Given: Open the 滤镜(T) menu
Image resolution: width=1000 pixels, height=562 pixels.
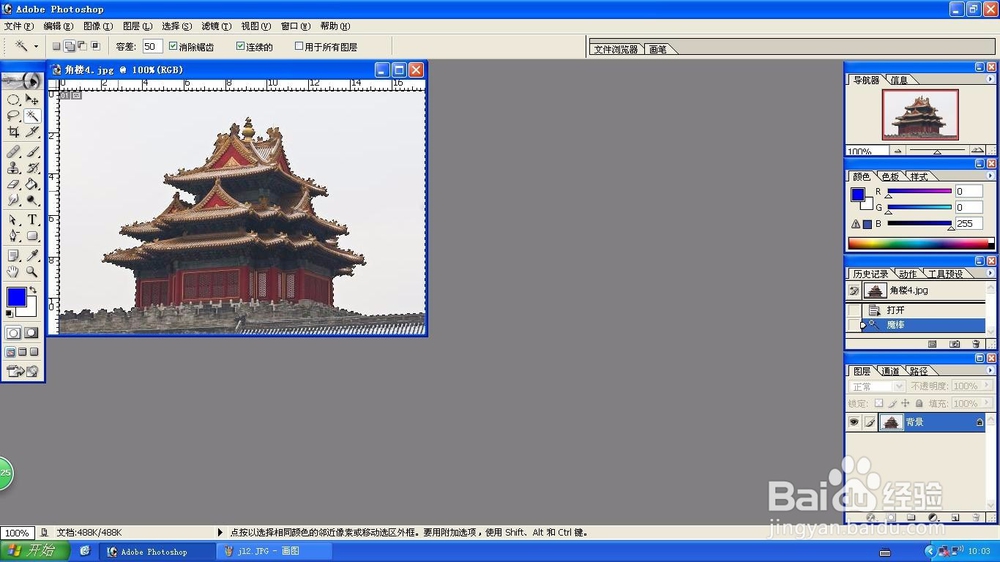Looking at the screenshot, I should [216, 26].
